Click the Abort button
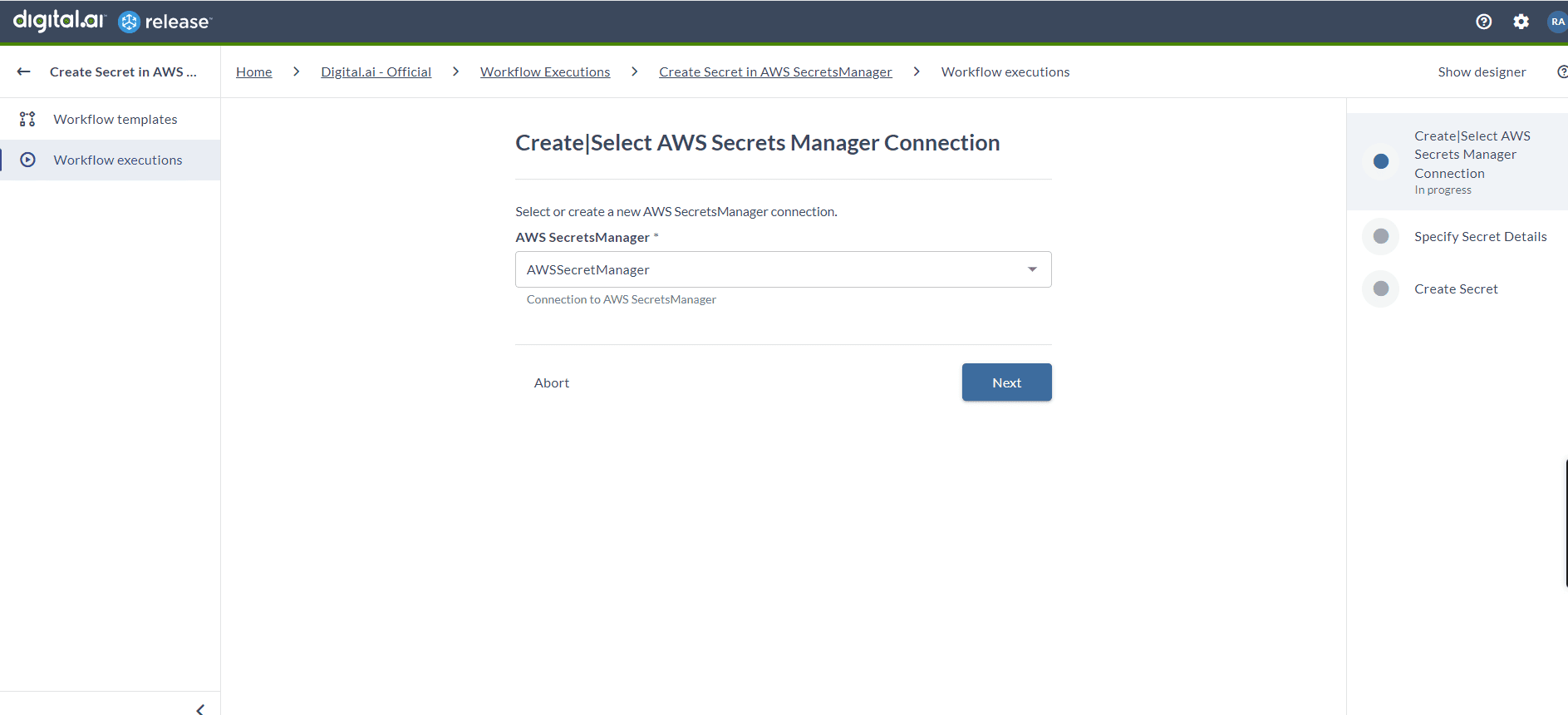Image resolution: width=1568 pixels, height=715 pixels. coord(552,382)
